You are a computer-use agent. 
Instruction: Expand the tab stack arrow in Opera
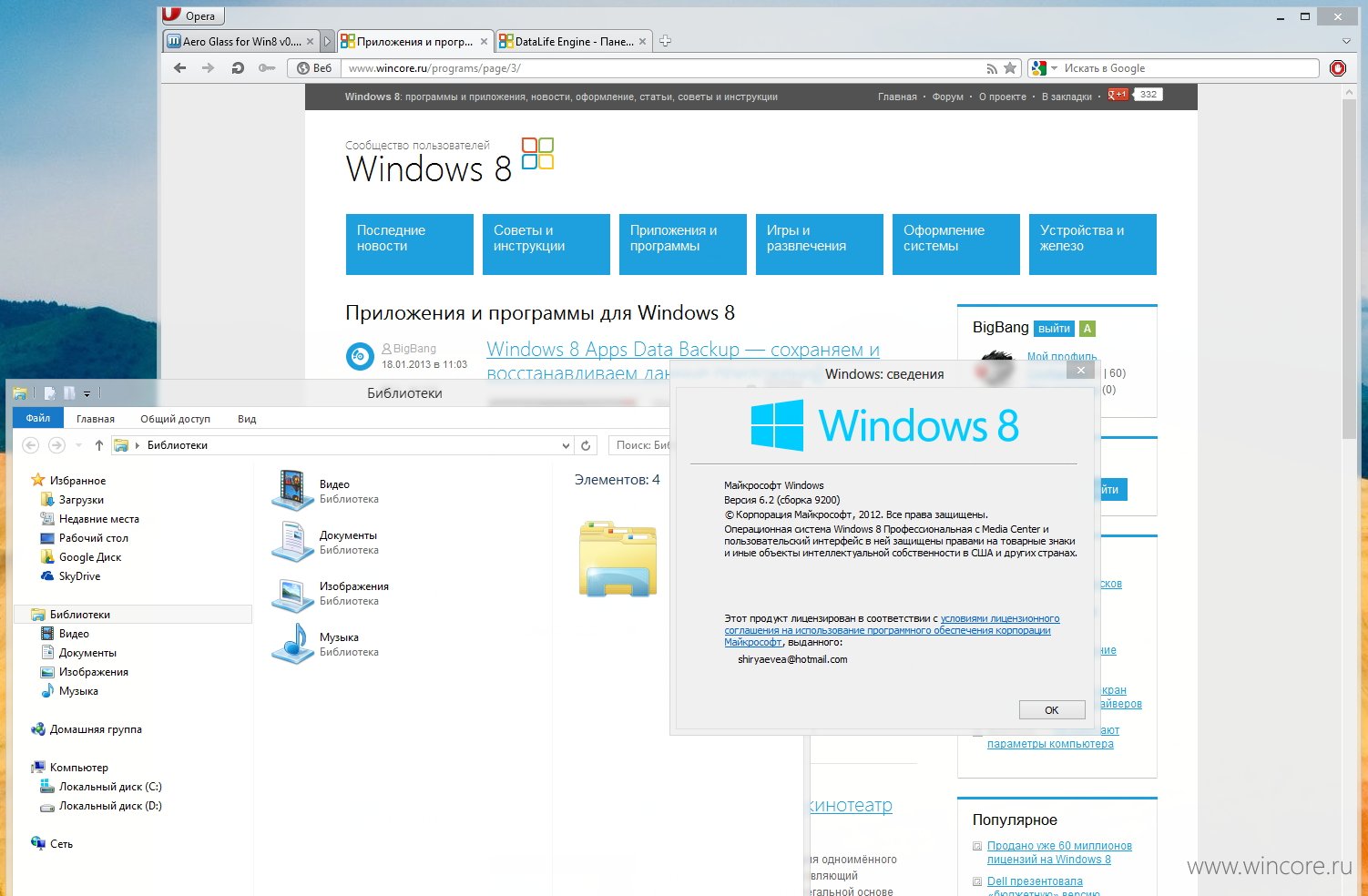coord(328,41)
